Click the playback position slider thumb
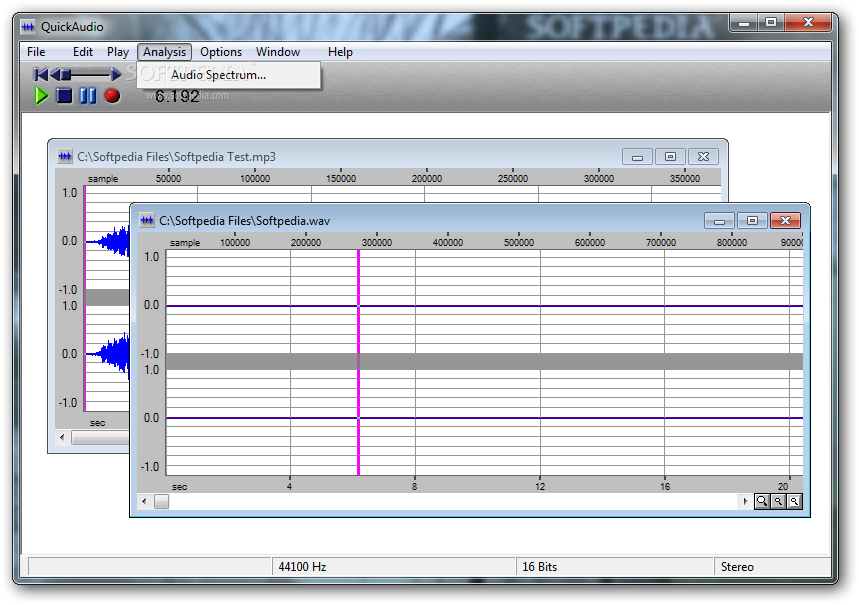Image resolution: width=859 pixels, height=605 pixels. pos(66,74)
